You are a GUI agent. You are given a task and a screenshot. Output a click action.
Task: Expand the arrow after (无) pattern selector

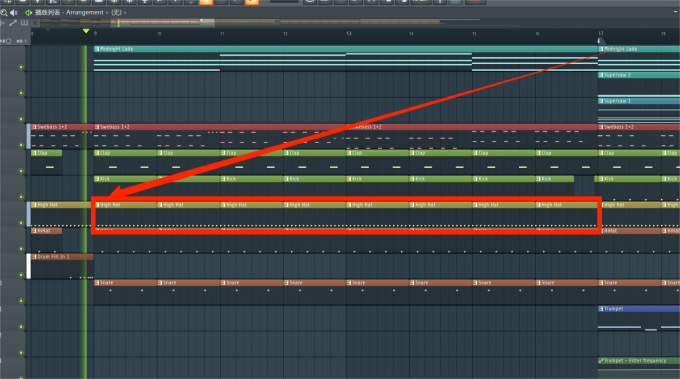(x=125, y=13)
